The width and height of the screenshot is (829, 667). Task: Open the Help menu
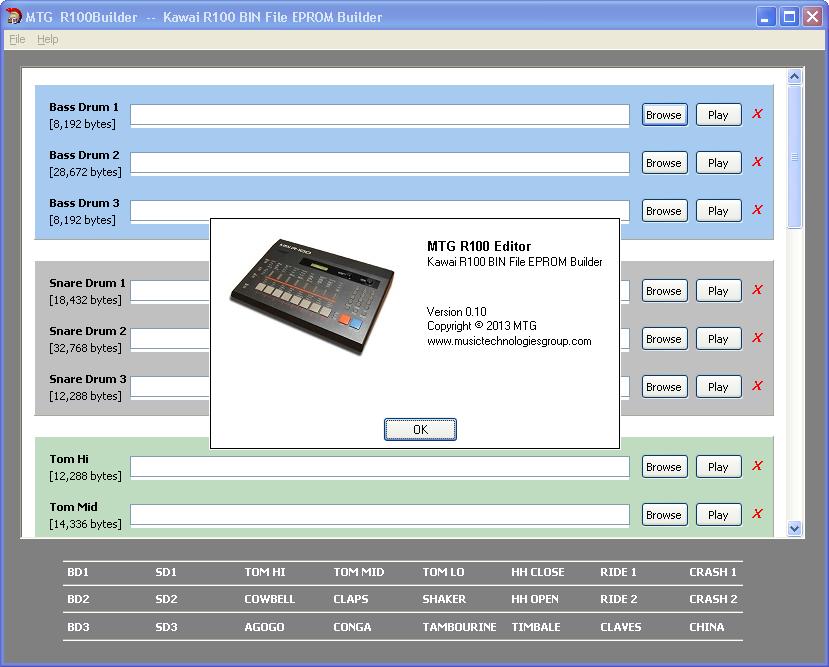[x=48, y=39]
